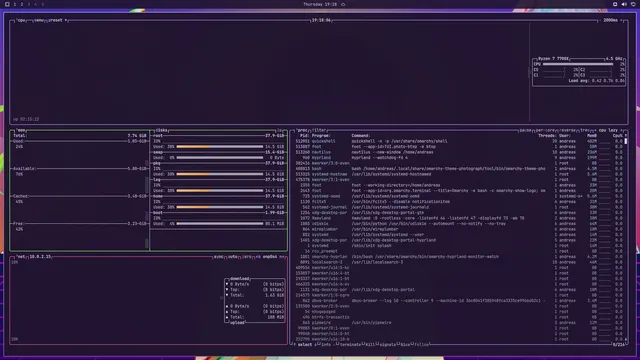Click the 'home' disk entry label
Screen dimensions: 640x360
pos(158,196)
